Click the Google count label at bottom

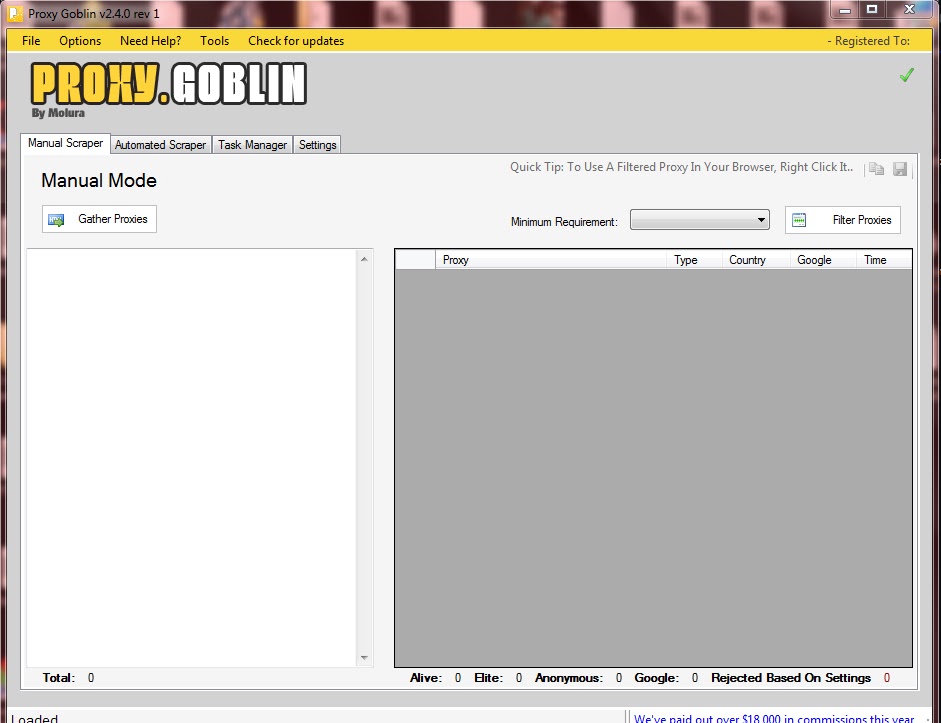pyautogui.click(x=657, y=678)
